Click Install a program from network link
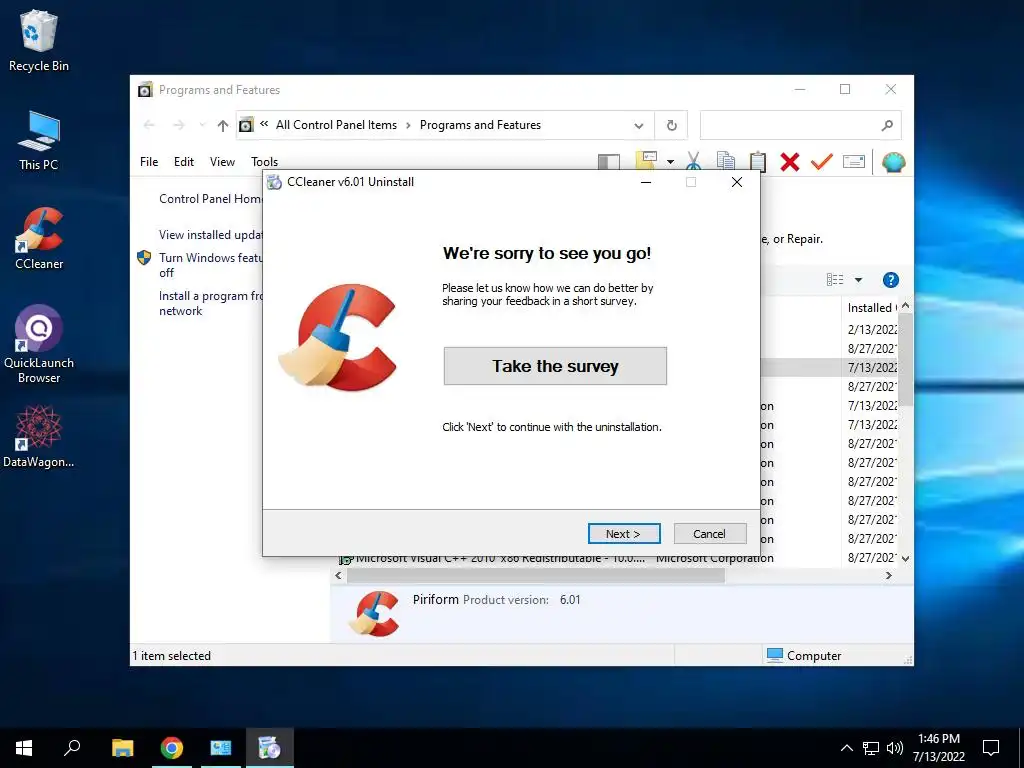The image size is (1024, 768). click(x=211, y=303)
